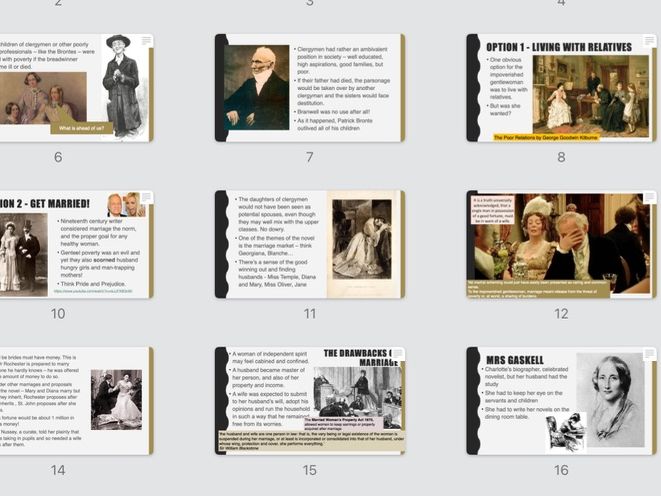
Task: Click slide number label 7
Action: [x=310, y=157]
